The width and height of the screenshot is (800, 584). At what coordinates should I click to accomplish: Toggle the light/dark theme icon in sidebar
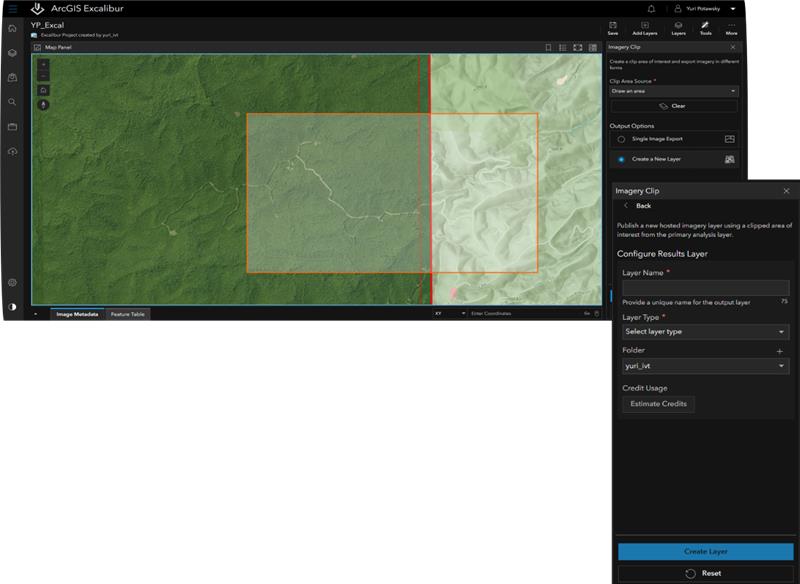[x=12, y=307]
